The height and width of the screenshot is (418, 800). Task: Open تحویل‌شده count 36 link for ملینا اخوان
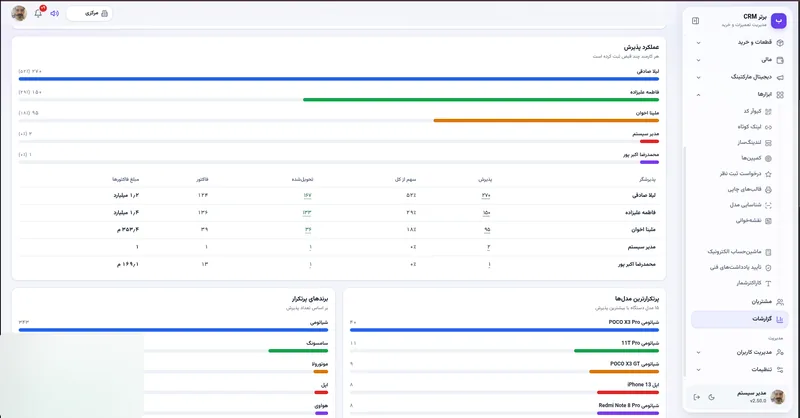[x=308, y=230]
